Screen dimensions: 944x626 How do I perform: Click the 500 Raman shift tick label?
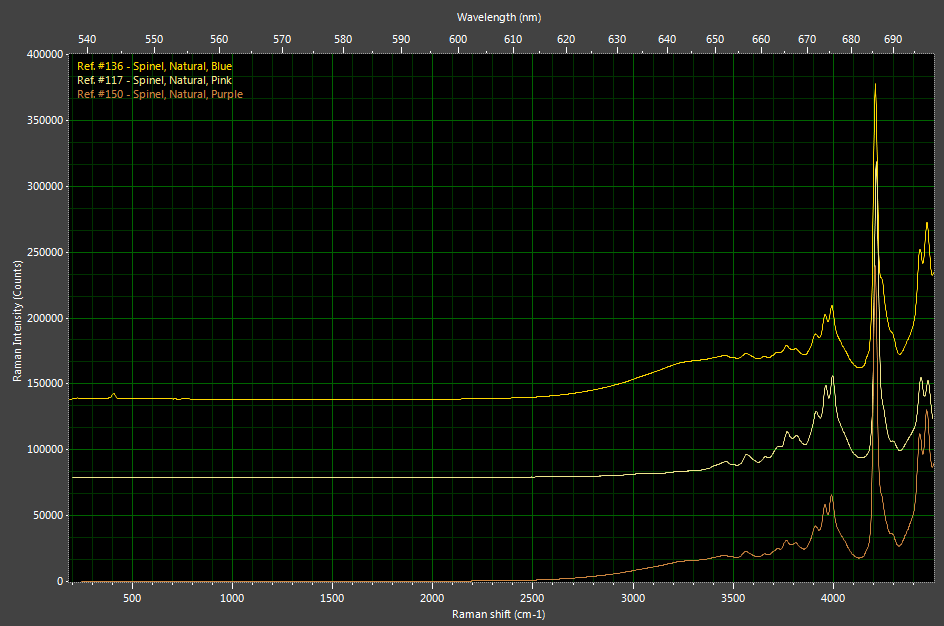(132, 598)
